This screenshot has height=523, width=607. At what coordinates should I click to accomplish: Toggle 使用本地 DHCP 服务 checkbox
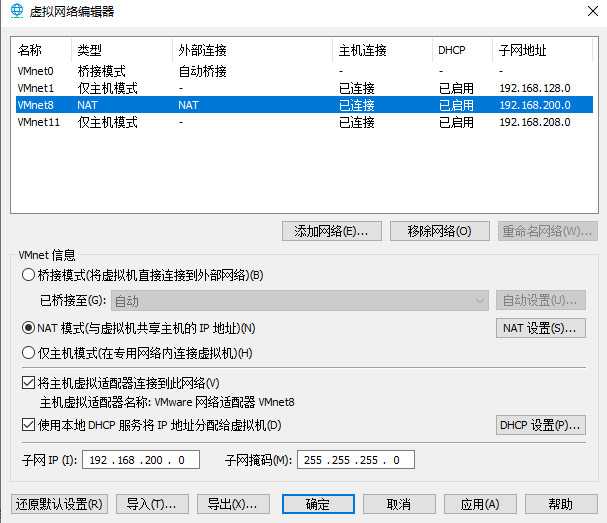(29, 425)
